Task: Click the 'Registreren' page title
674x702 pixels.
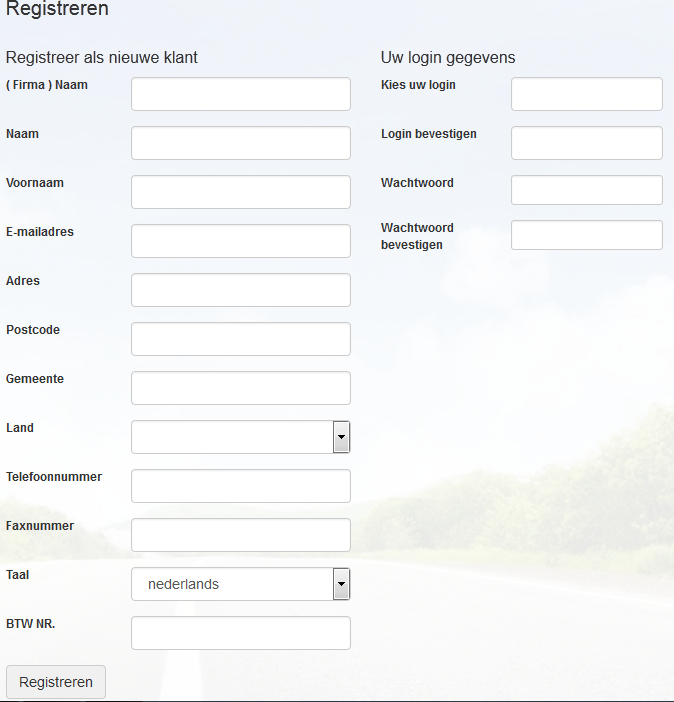Action: pyautogui.click(x=57, y=9)
